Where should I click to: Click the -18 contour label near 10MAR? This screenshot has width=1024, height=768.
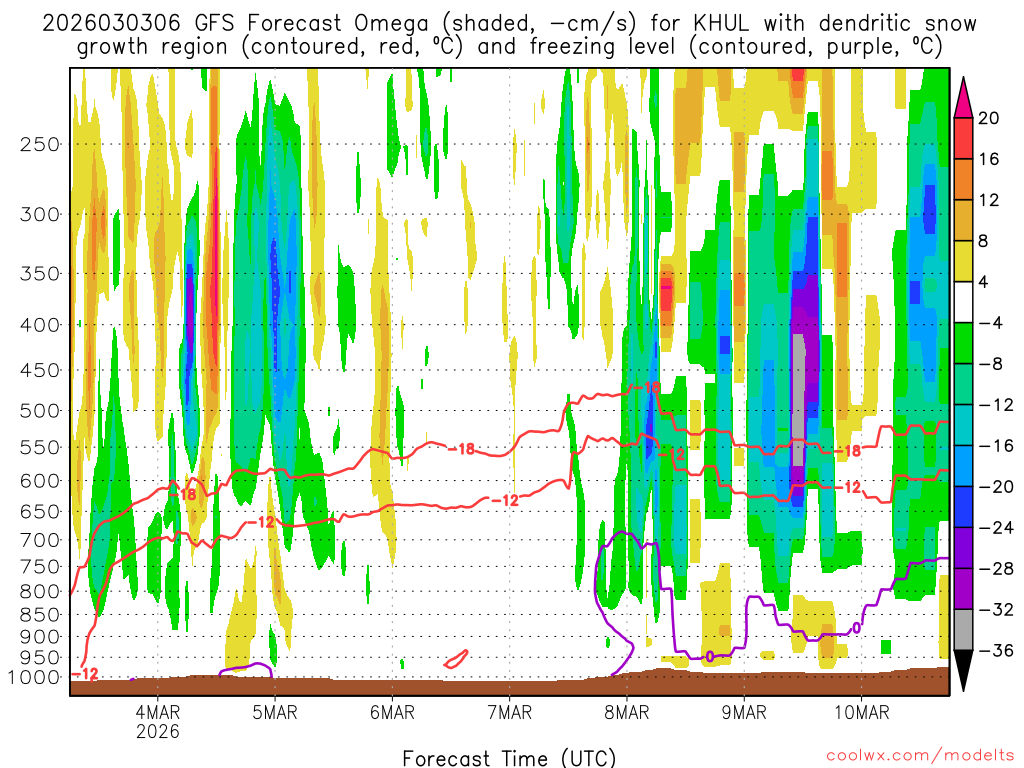coord(848,451)
